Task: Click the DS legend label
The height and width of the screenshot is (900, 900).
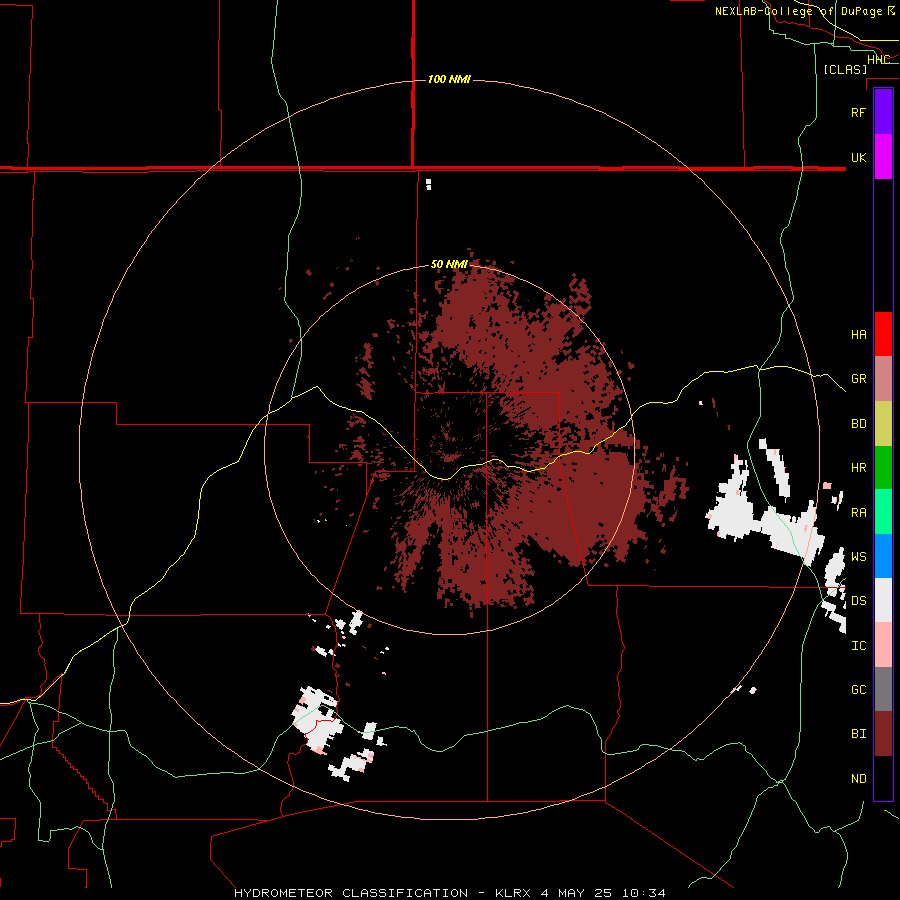Action: [858, 600]
